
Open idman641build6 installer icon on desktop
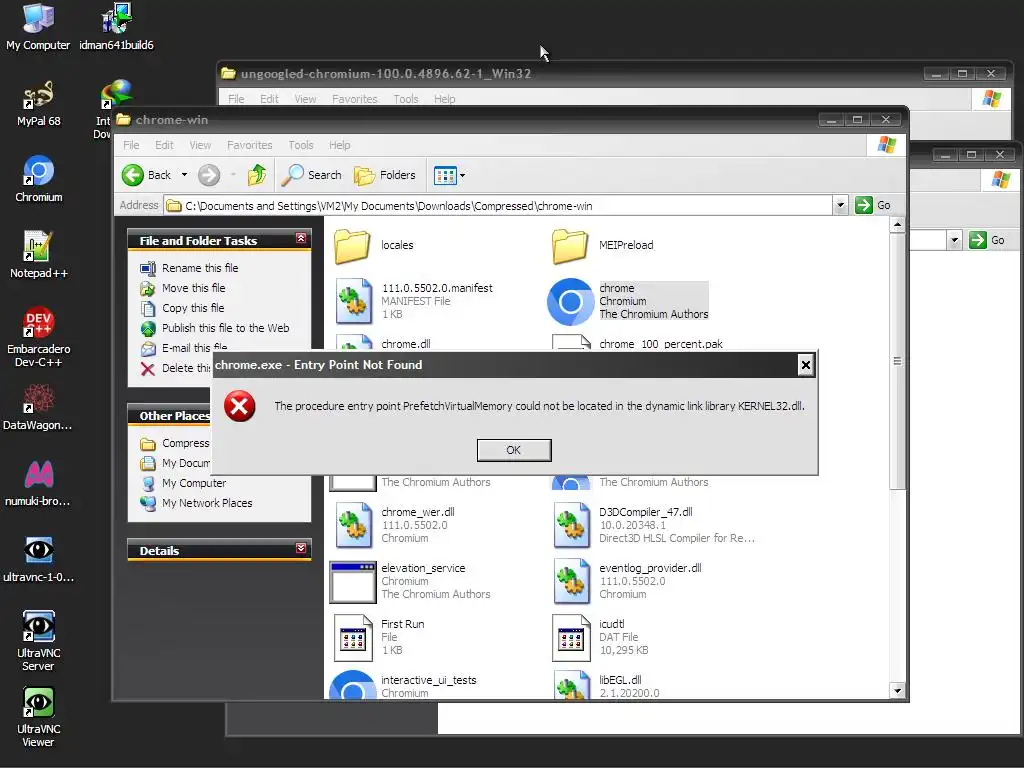(116, 26)
